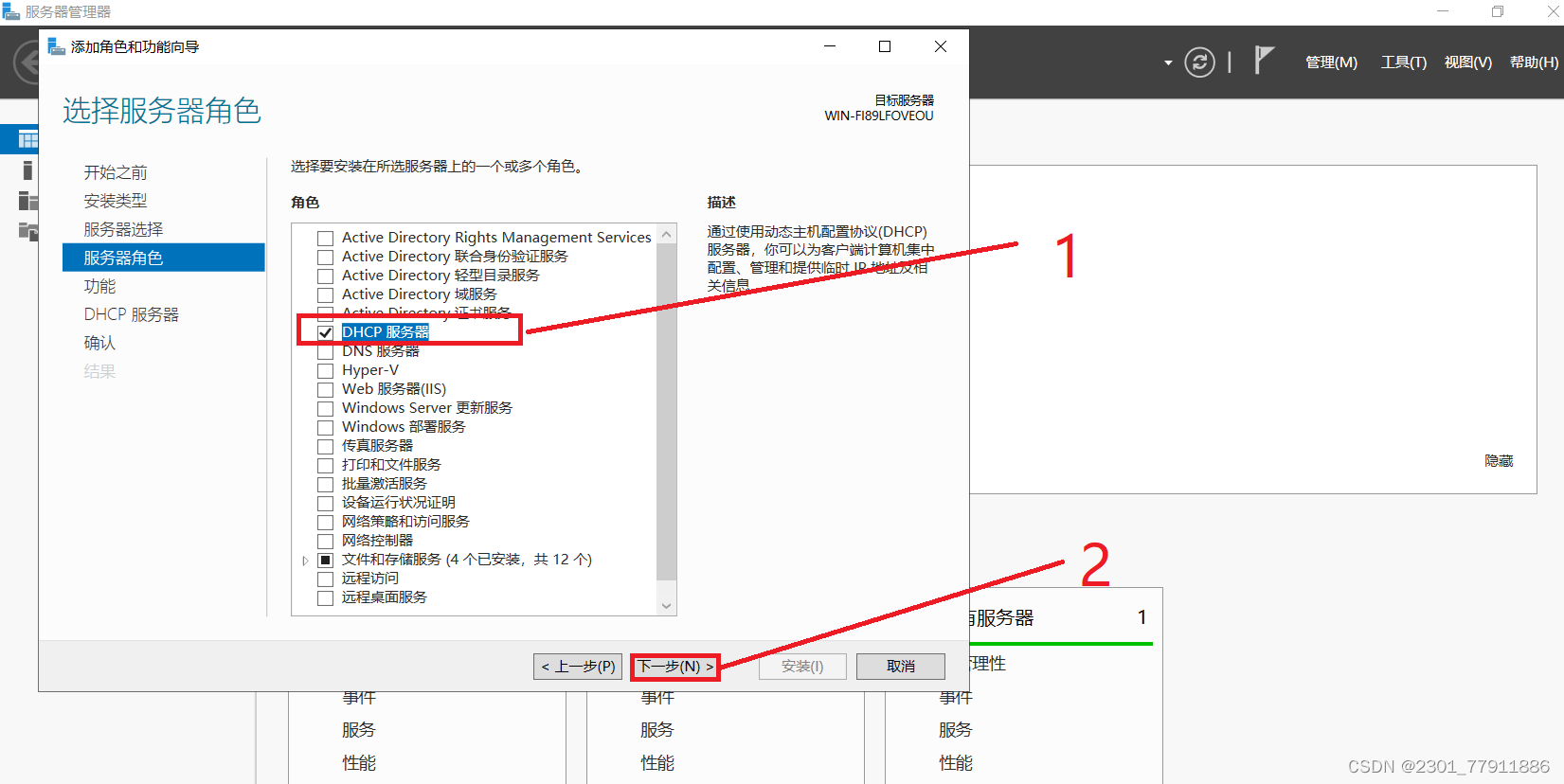
Task: Select the local server icon in sidebar
Action: click(27, 170)
